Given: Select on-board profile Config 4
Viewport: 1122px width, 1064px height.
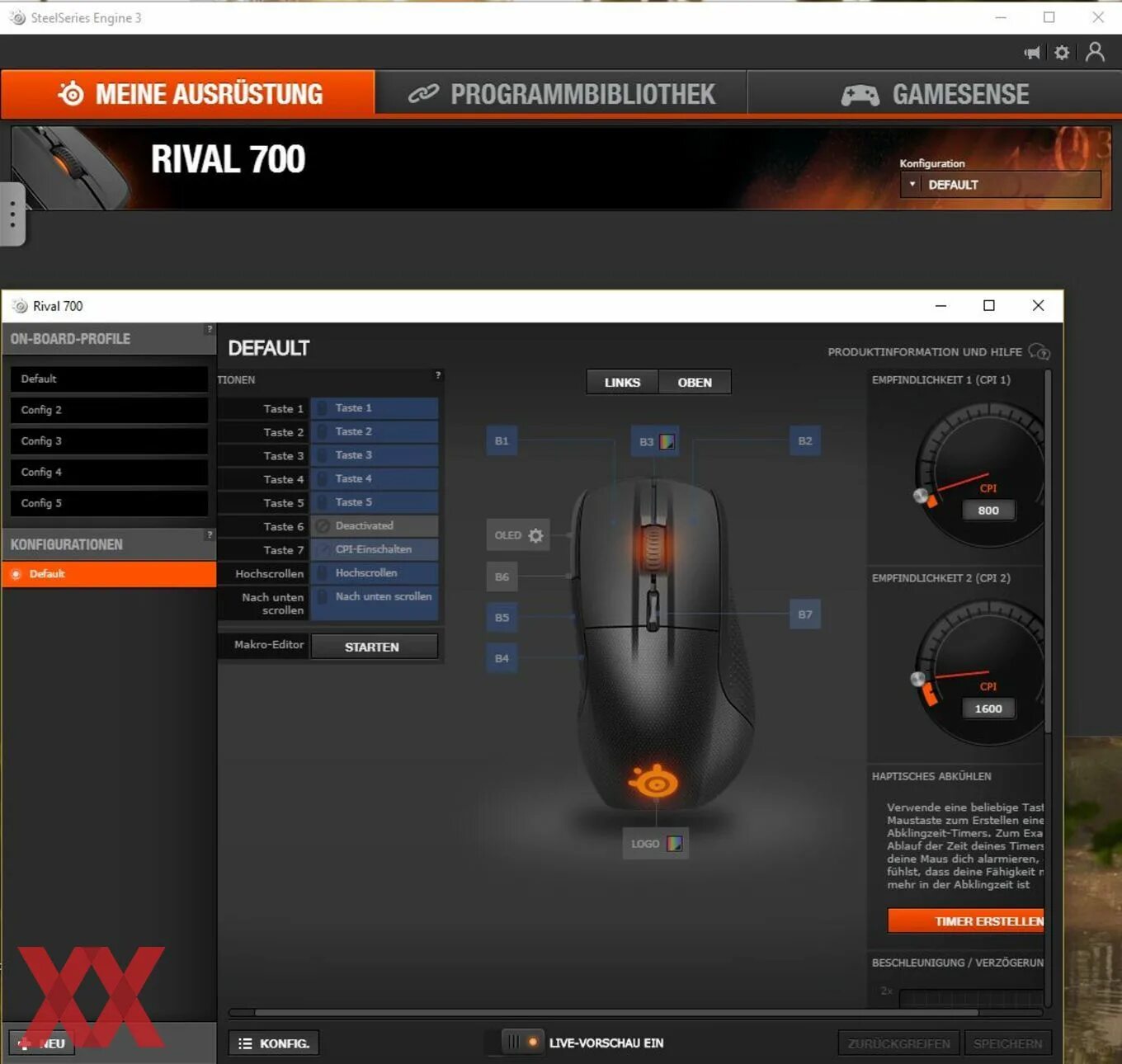Looking at the screenshot, I should pyautogui.click(x=109, y=472).
